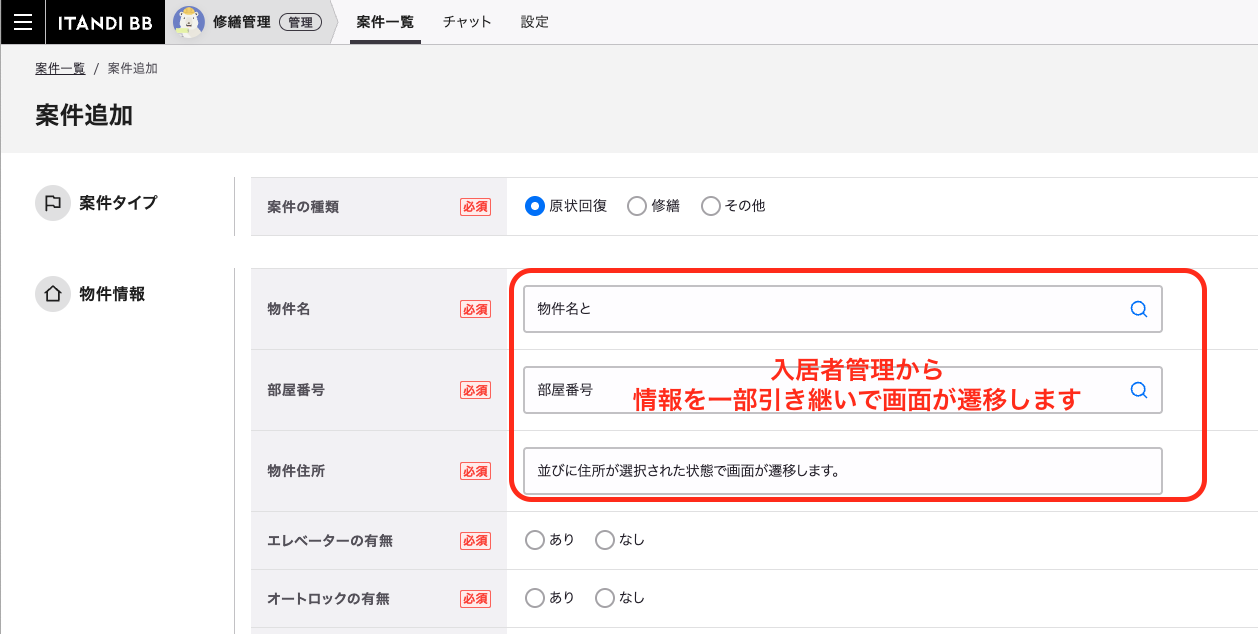
Task: Open the チャット tab
Action: (x=467, y=22)
